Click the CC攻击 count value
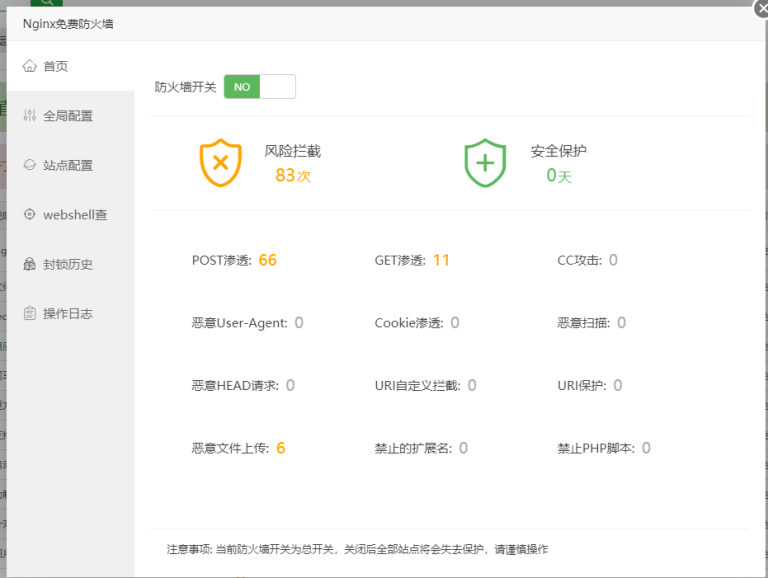 (613, 260)
